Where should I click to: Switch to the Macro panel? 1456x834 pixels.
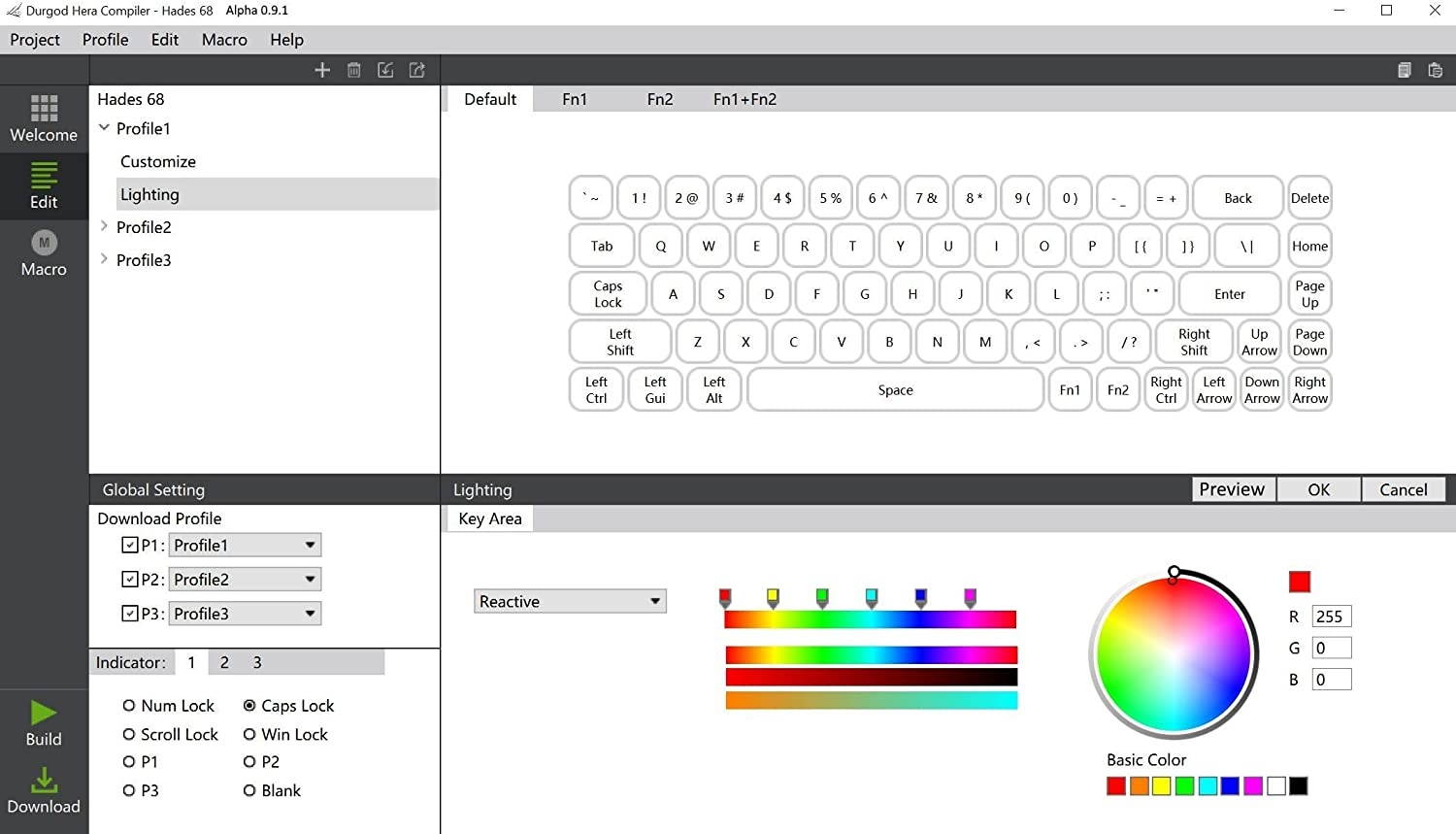pyautogui.click(x=44, y=252)
